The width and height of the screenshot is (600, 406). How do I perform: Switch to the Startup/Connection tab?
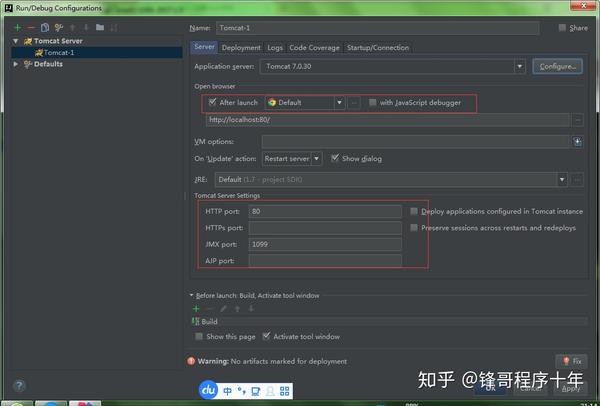[378, 48]
